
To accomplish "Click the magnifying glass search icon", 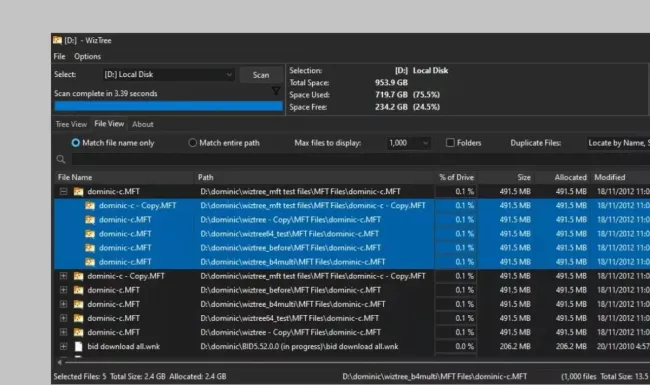I will tap(61, 159).
